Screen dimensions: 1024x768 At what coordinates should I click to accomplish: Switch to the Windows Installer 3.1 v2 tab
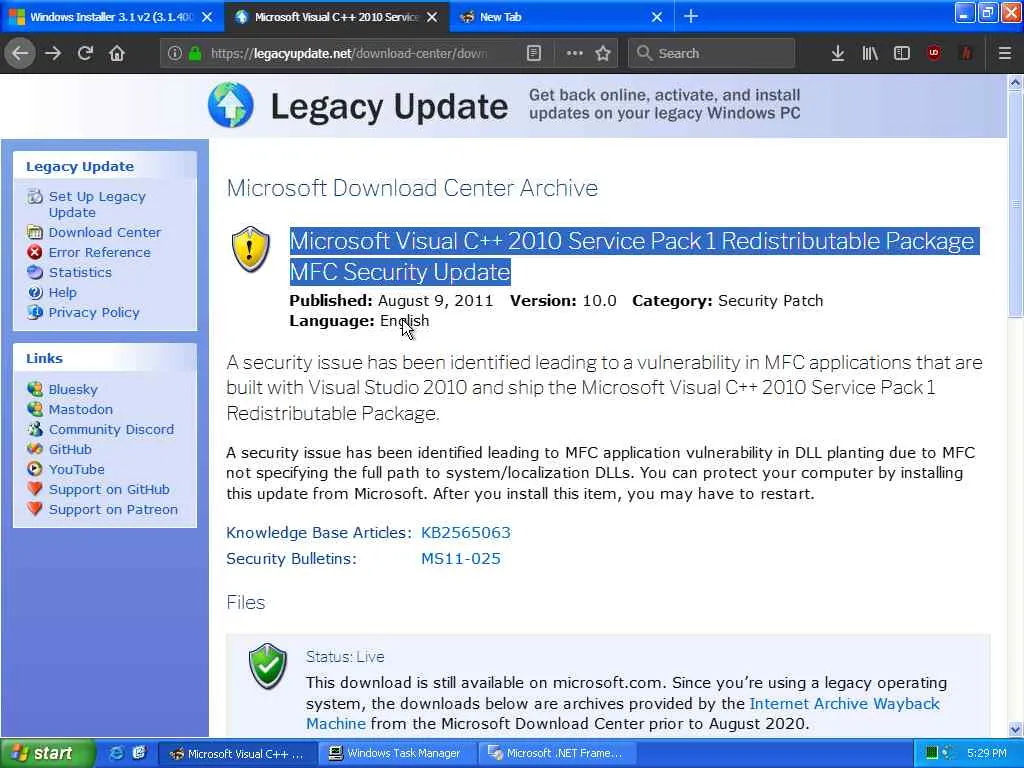[x=112, y=17]
